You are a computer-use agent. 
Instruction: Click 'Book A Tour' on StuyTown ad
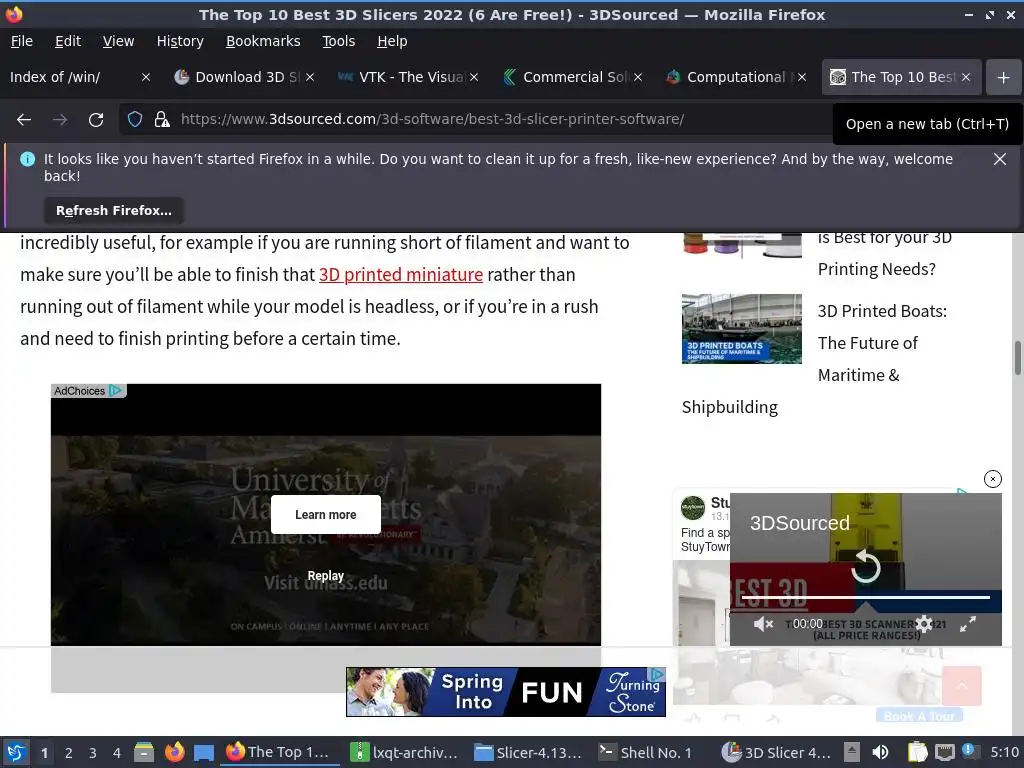919,716
